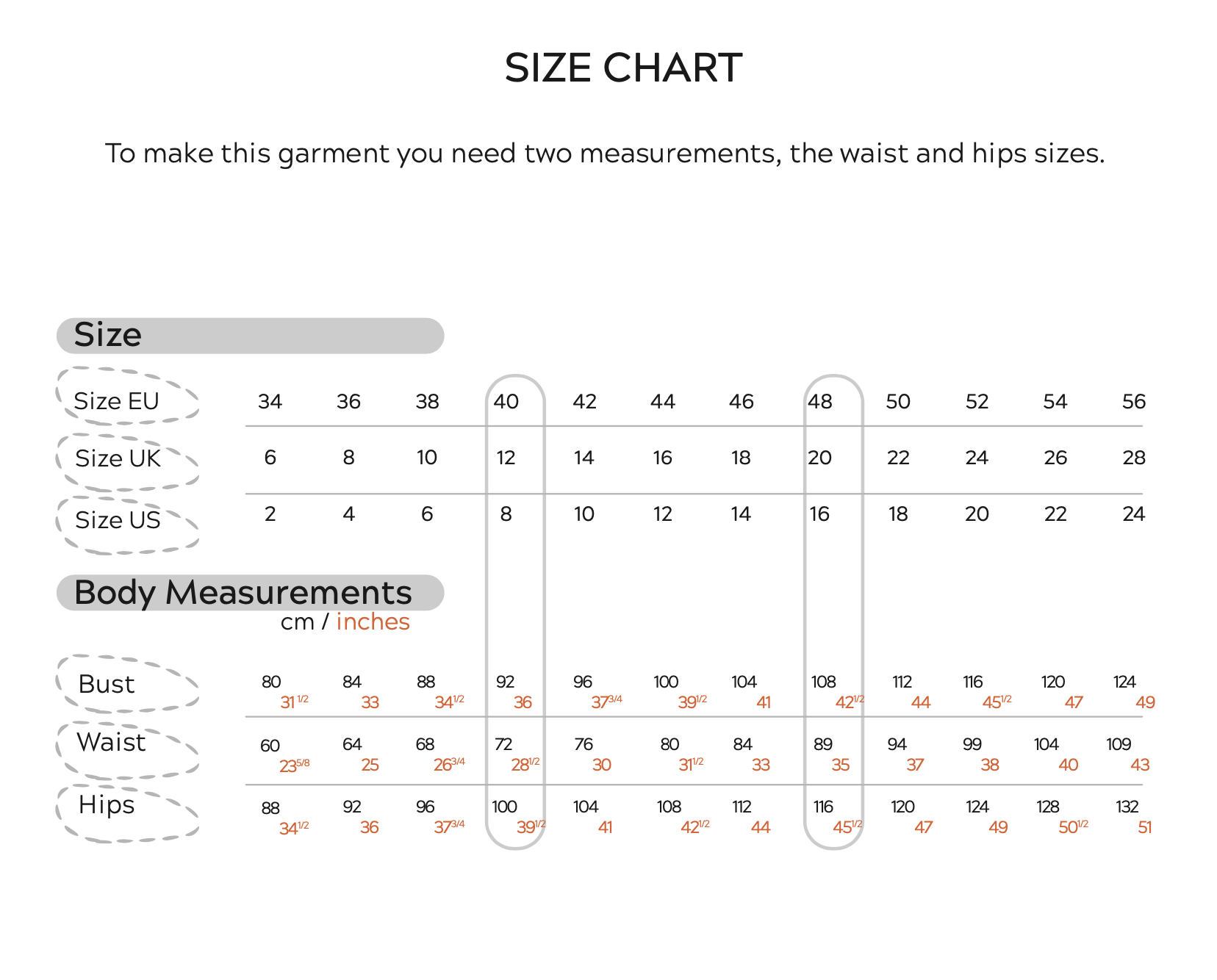Click the garment measurements instruction sentence
The width and height of the screenshot is (1217, 980).
click(604, 154)
